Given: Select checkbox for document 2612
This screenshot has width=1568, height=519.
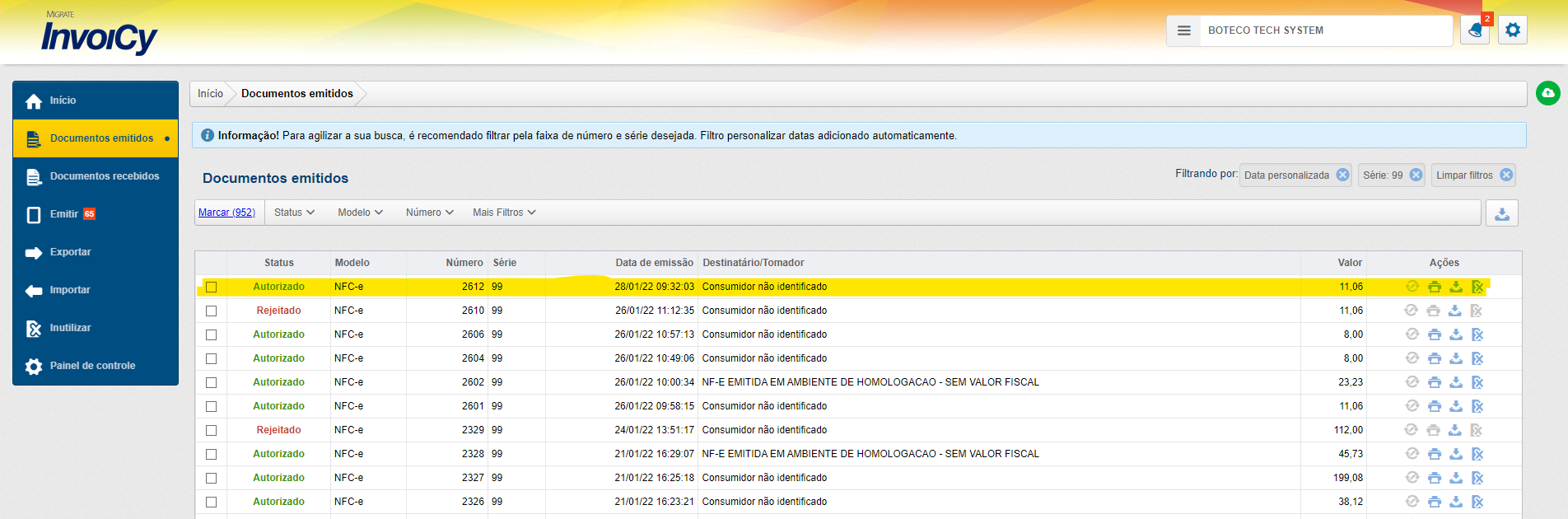Looking at the screenshot, I should (212, 288).
